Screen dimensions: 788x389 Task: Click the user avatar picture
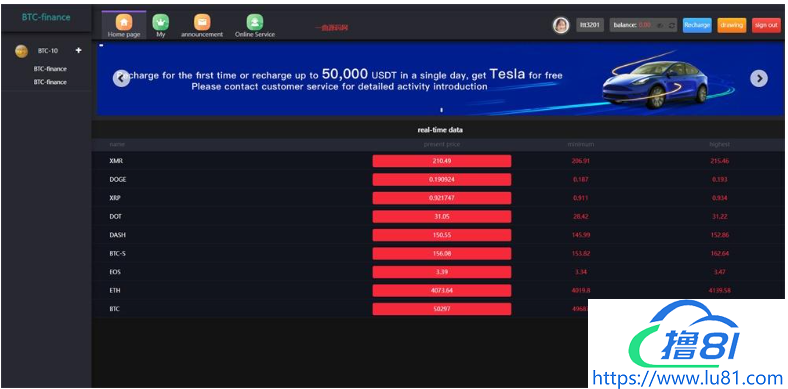tap(561, 25)
